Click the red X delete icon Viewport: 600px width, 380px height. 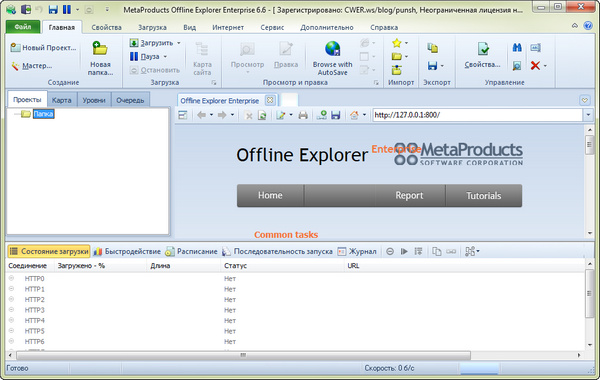click(x=535, y=66)
